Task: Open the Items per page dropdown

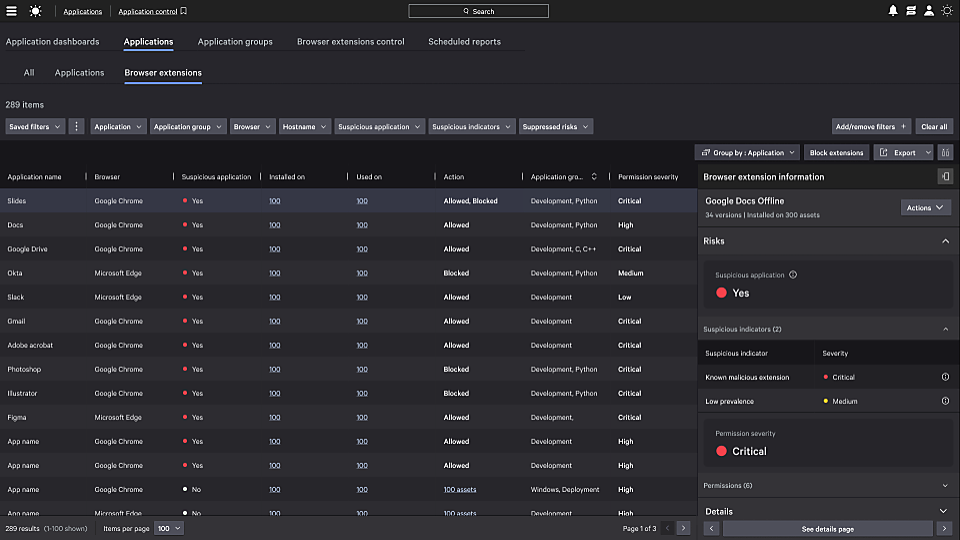Action: click(169, 528)
